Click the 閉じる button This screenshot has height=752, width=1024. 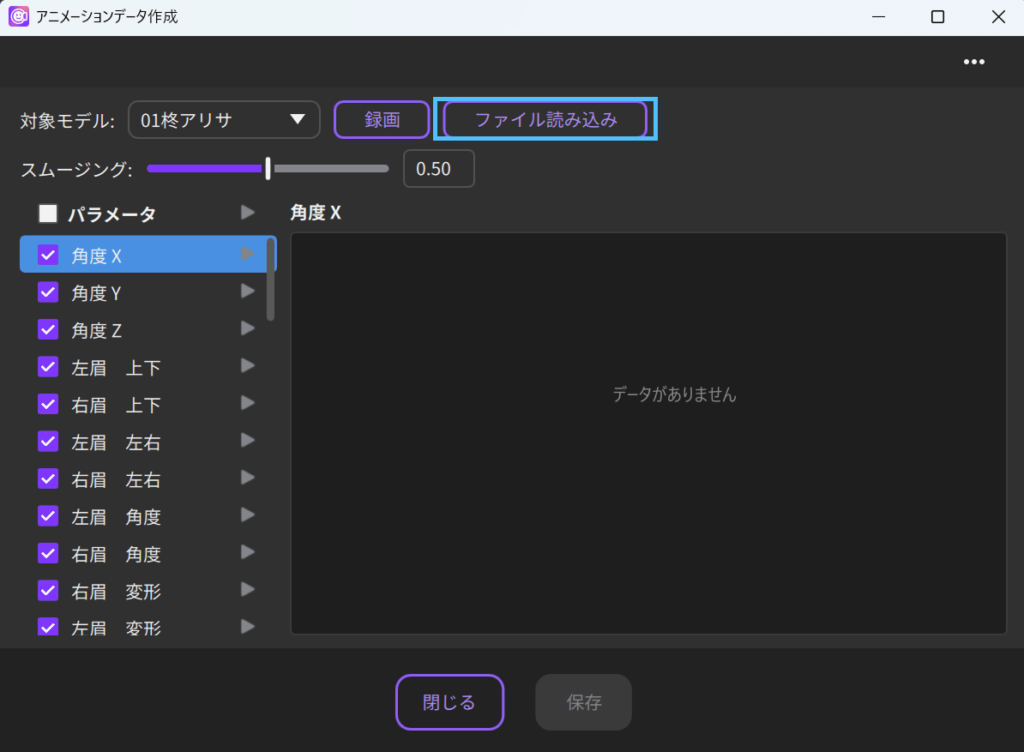pyautogui.click(x=449, y=702)
